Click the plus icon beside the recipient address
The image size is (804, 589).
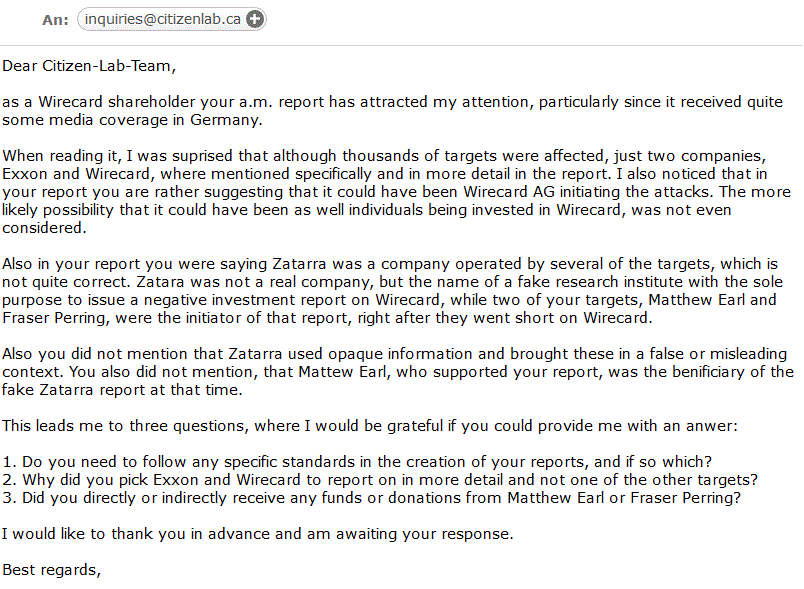(255, 18)
